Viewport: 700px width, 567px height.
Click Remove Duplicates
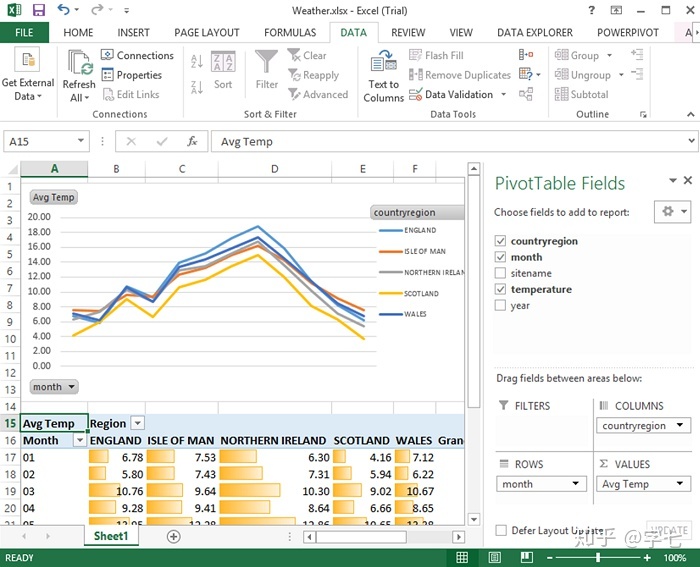click(460, 75)
